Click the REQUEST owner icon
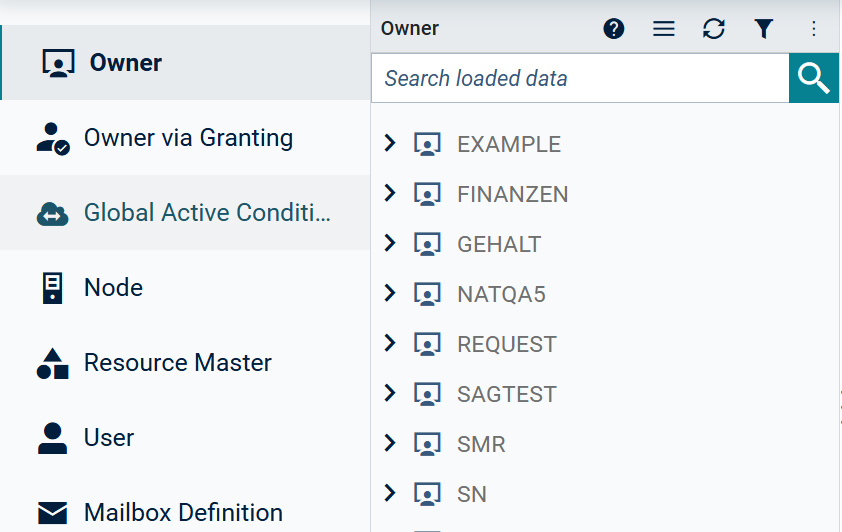 (x=427, y=344)
